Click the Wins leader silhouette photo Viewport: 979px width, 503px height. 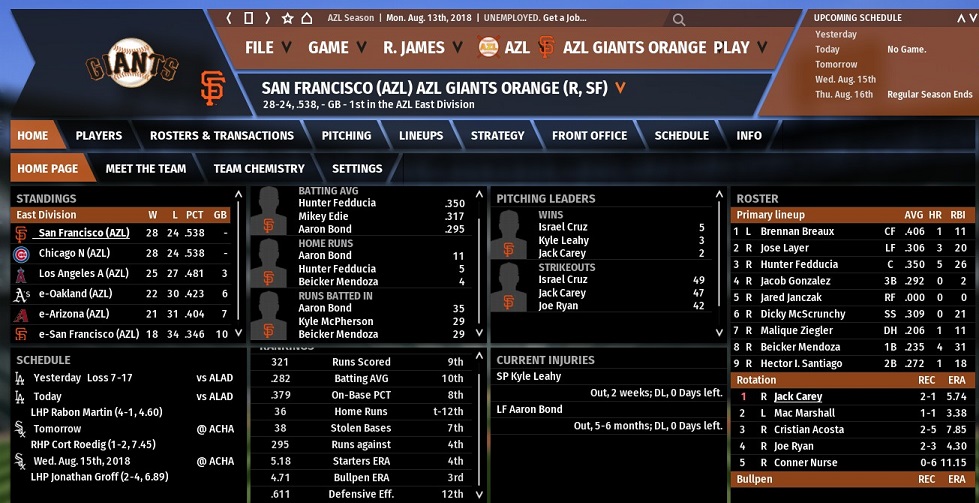pyautogui.click(x=508, y=235)
